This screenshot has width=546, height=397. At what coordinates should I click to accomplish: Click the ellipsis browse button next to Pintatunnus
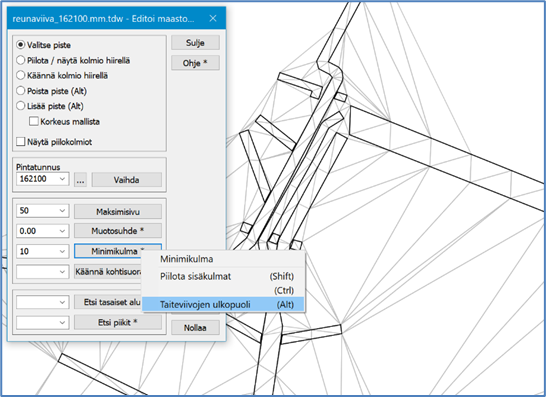click(x=80, y=180)
